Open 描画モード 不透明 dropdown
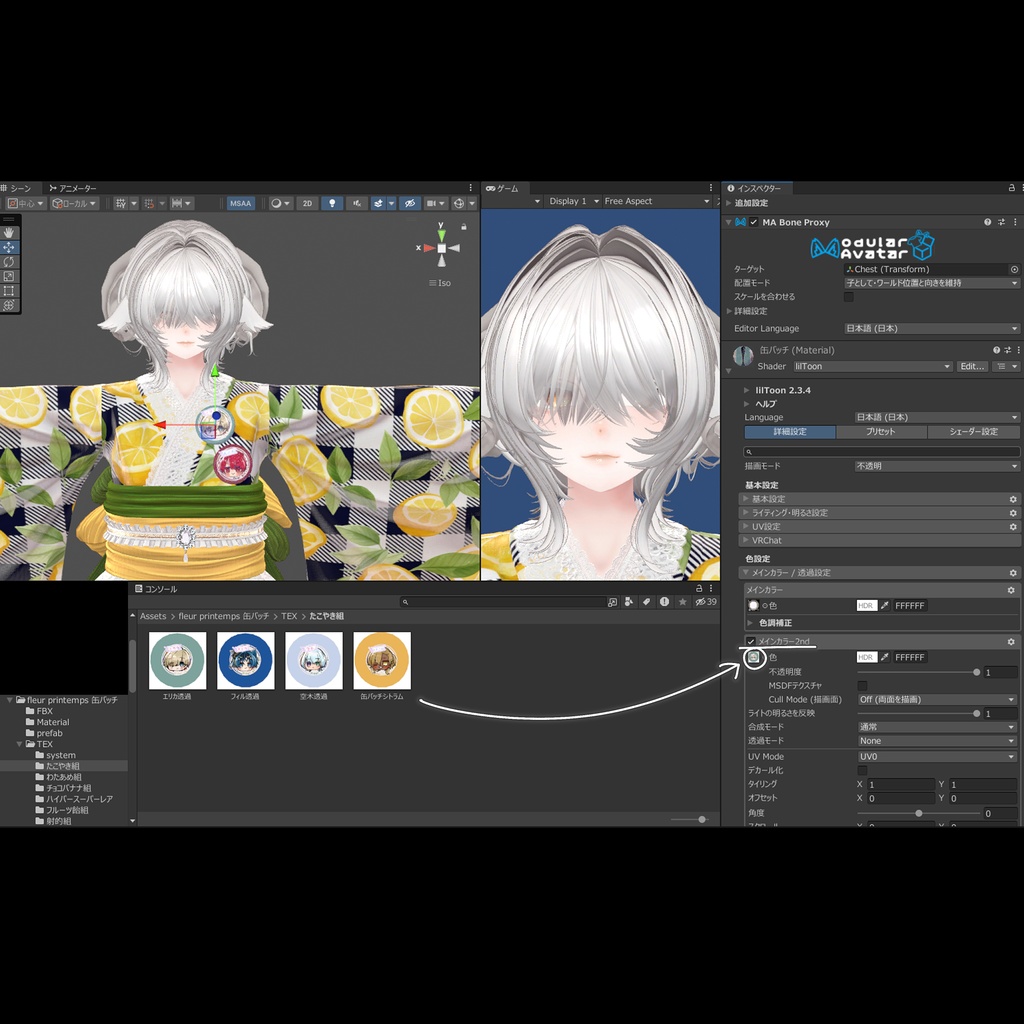Screen dimensions: 1024x1024 (936, 466)
